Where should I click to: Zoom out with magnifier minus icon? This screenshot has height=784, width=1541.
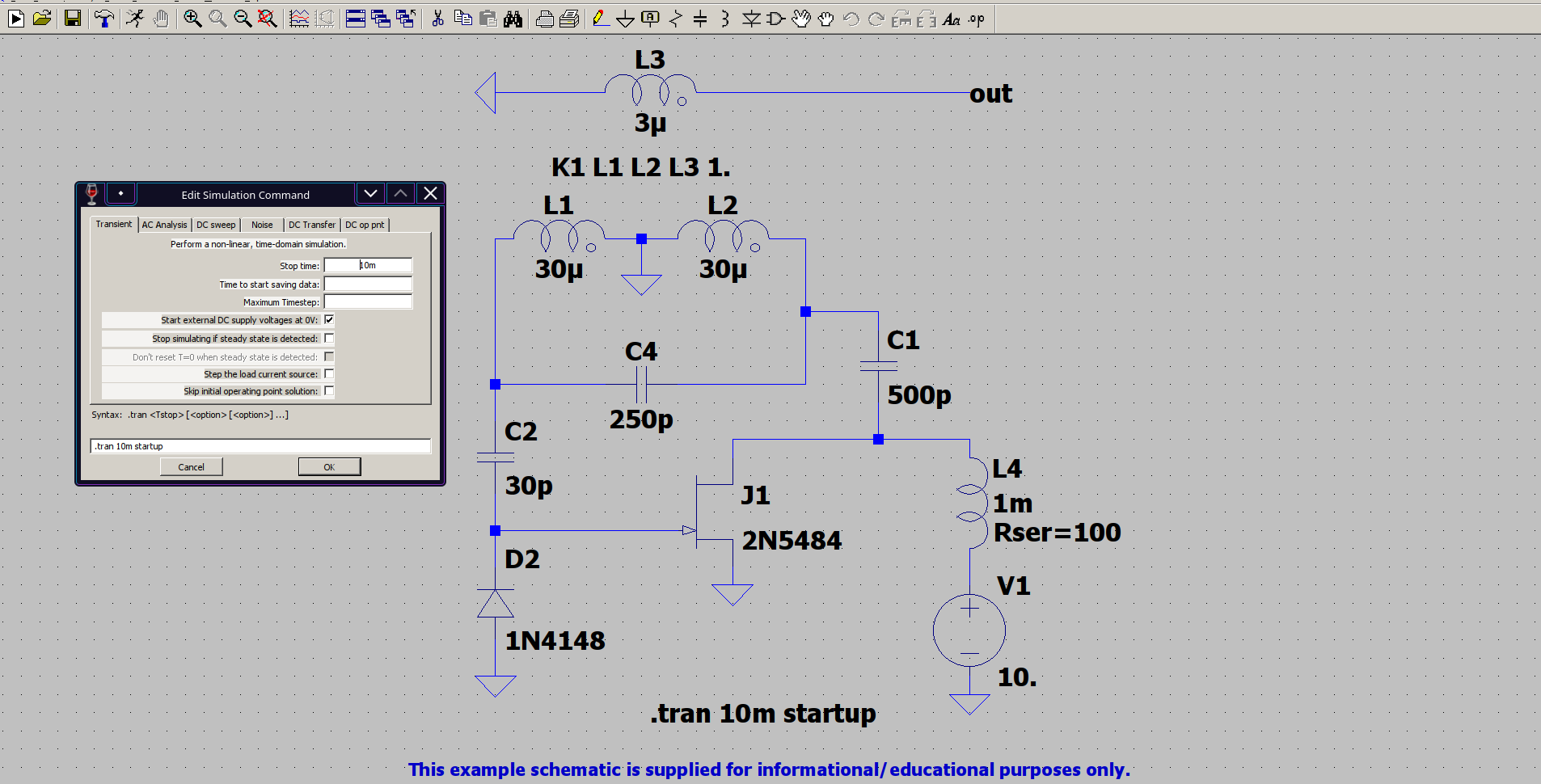tap(243, 19)
